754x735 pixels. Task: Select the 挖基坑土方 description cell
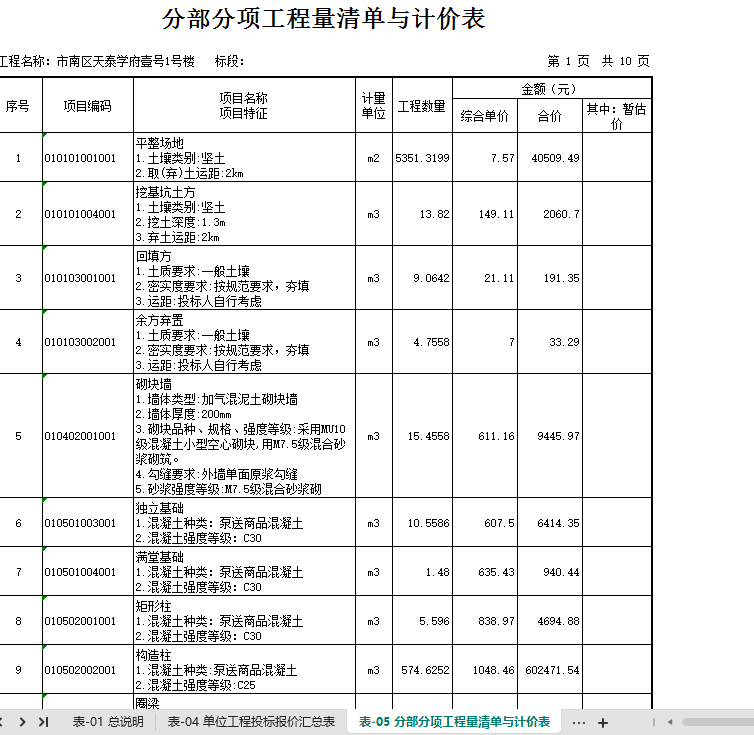tap(244, 214)
